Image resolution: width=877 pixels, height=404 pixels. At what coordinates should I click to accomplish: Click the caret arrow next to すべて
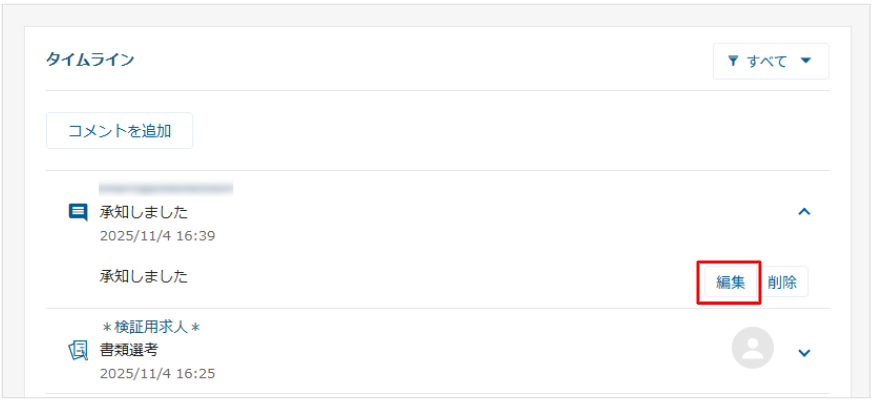(x=806, y=61)
